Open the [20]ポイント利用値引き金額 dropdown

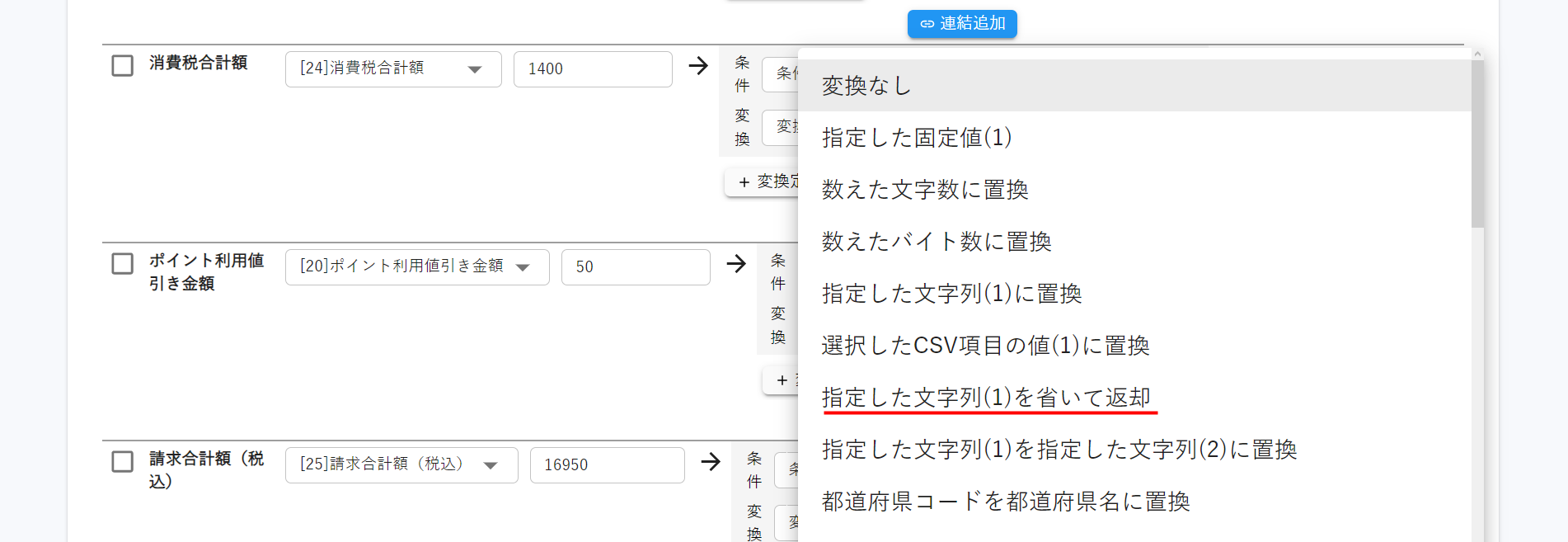(416, 267)
